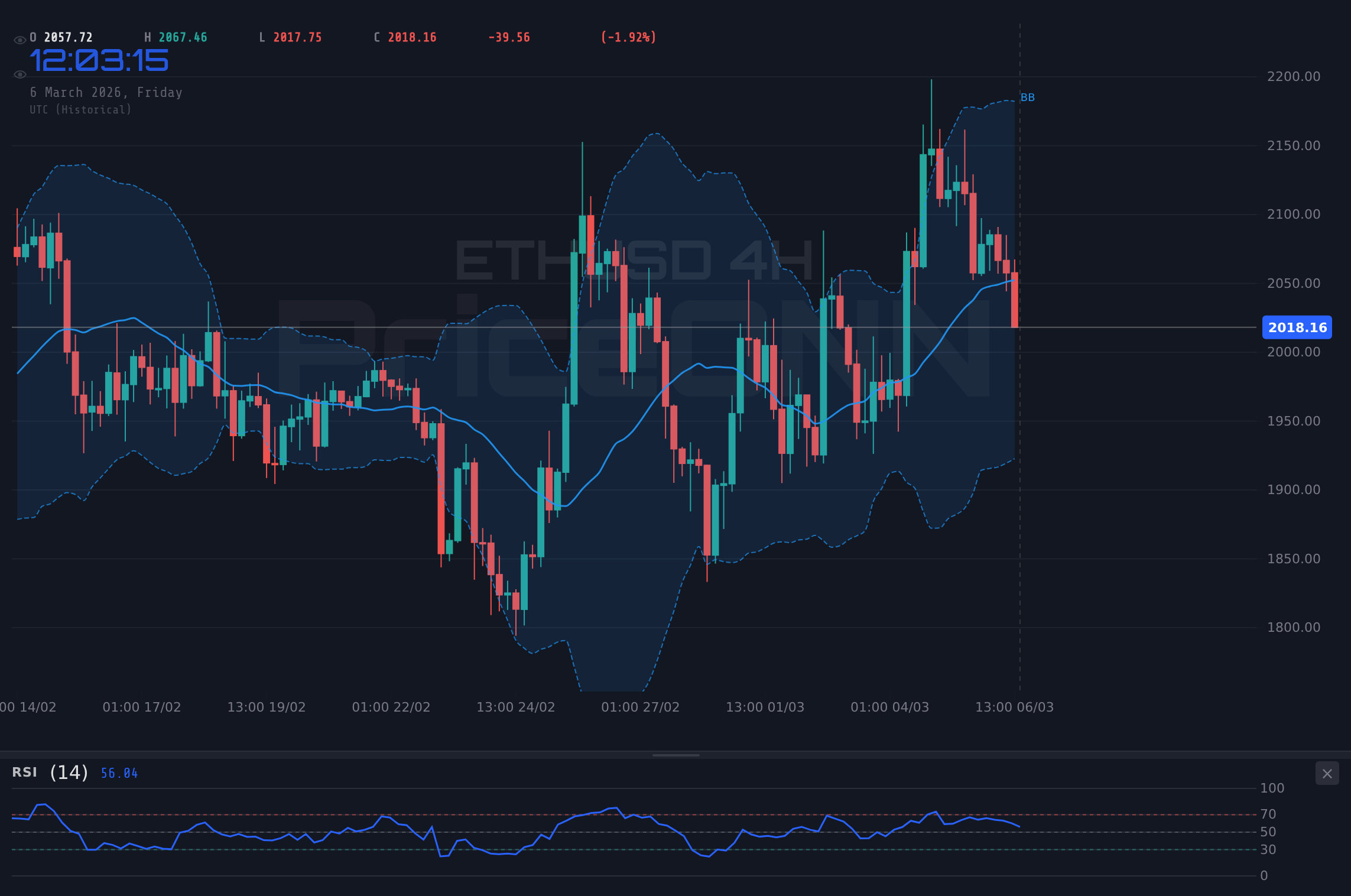
Task: Click the low price value 2017.75
Action: point(298,37)
